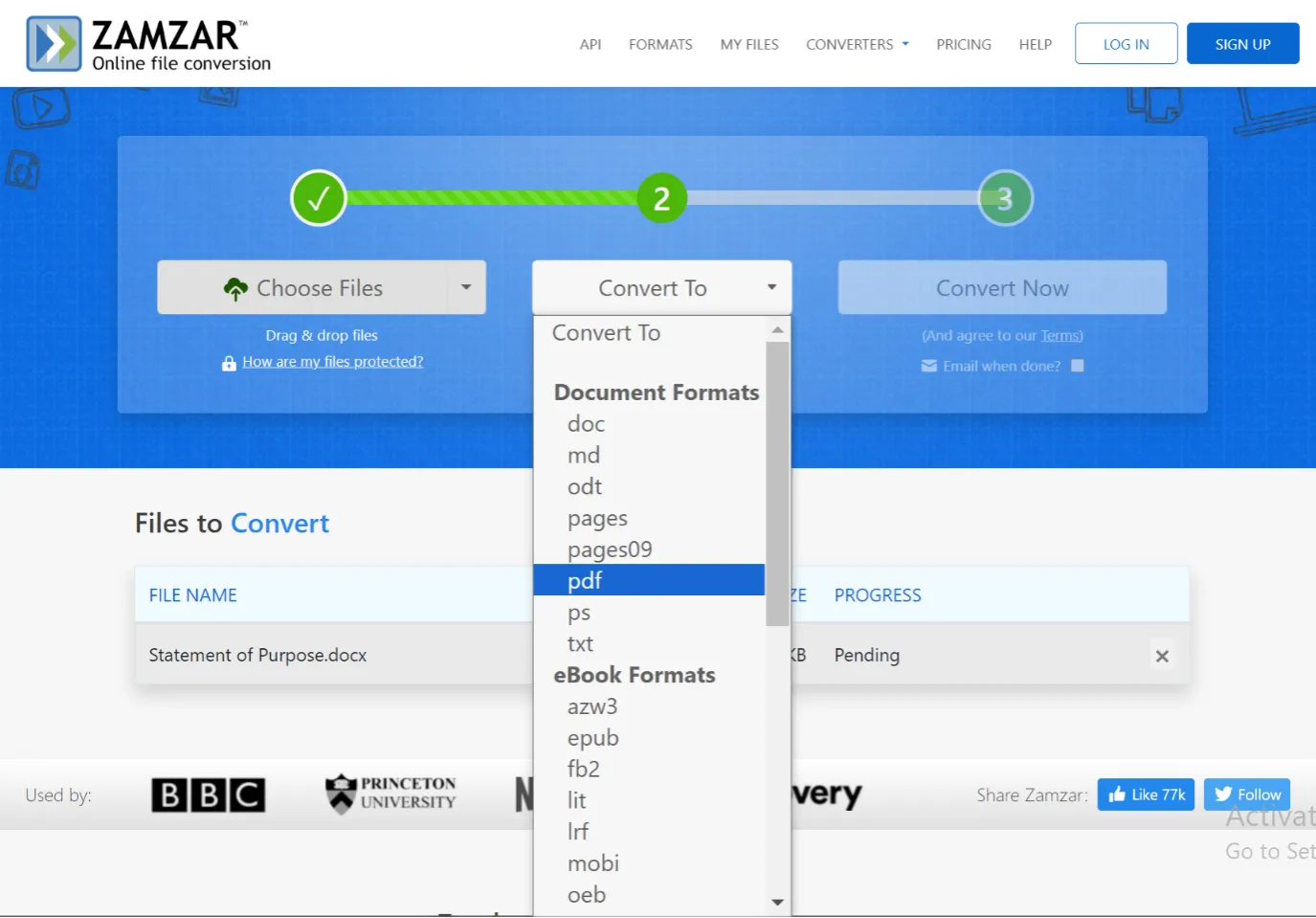Open the Choose Files dropdown arrow
Screen dimensions: 1316x918
[466, 287]
